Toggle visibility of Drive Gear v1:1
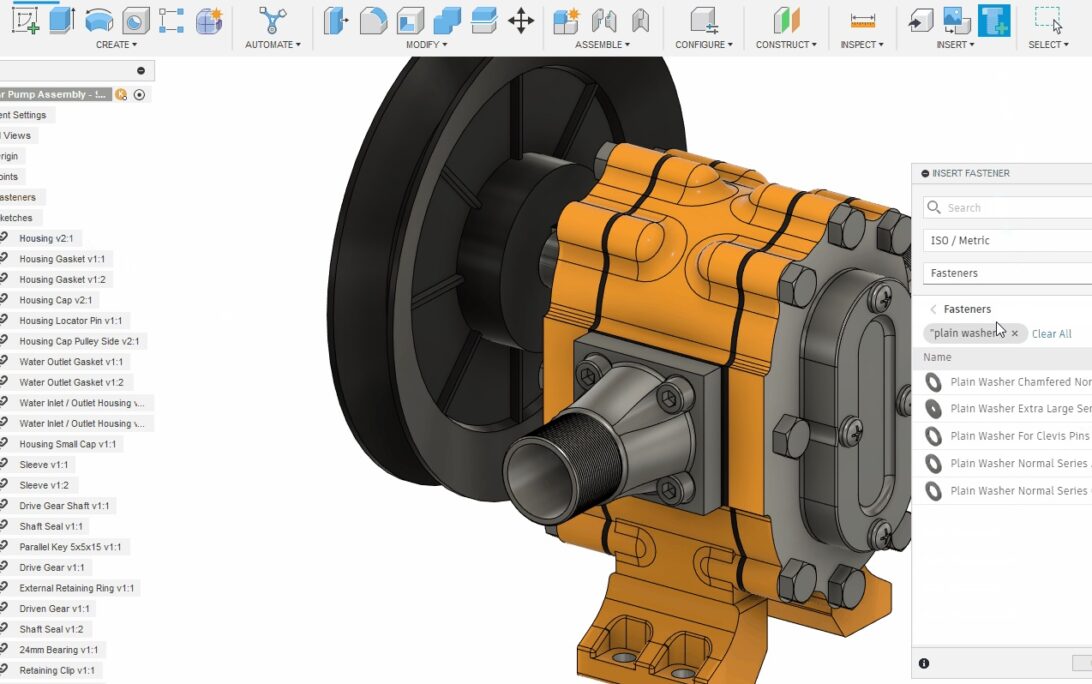Viewport: 1092px width, 684px height. click(x=3, y=567)
